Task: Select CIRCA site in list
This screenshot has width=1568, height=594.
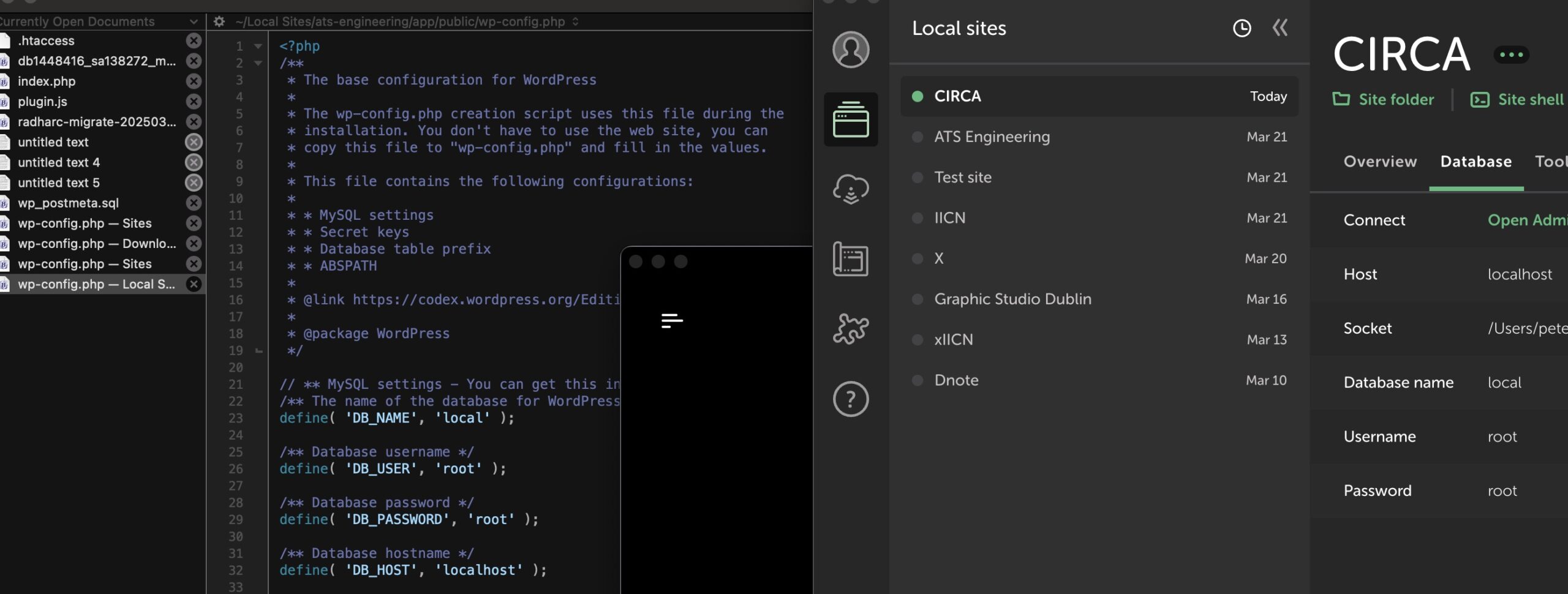Action: (x=1099, y=96)
